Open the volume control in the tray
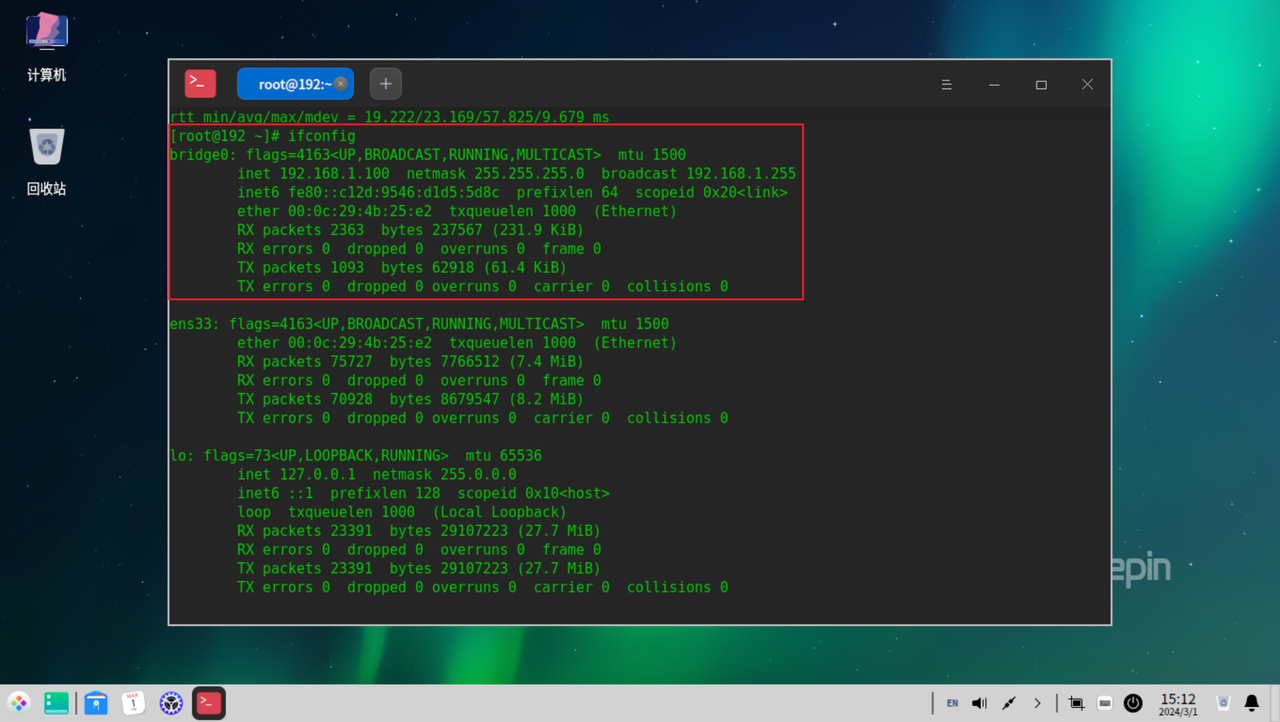The width and height of the screenshot is (1280, 722). tap(979, 703)
